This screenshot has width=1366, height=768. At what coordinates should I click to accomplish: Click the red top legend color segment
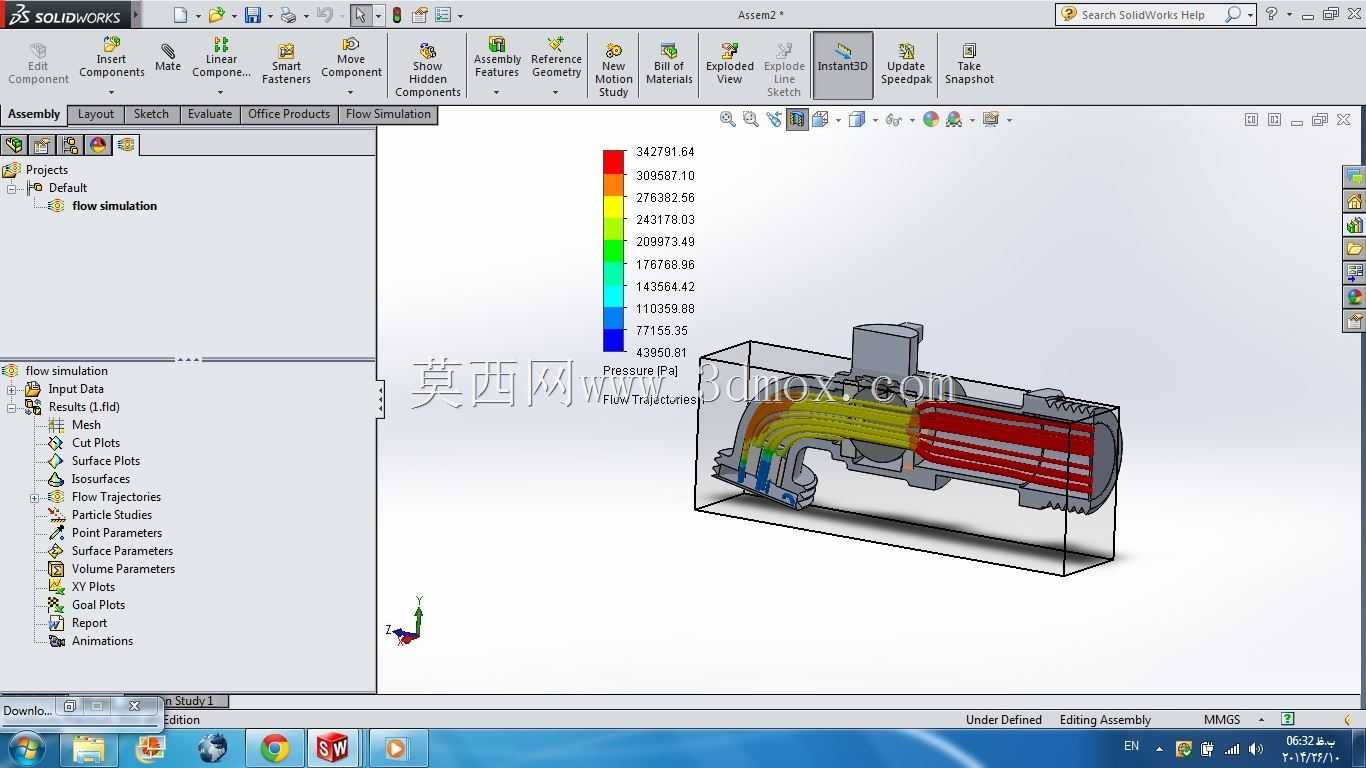point(613,161)
